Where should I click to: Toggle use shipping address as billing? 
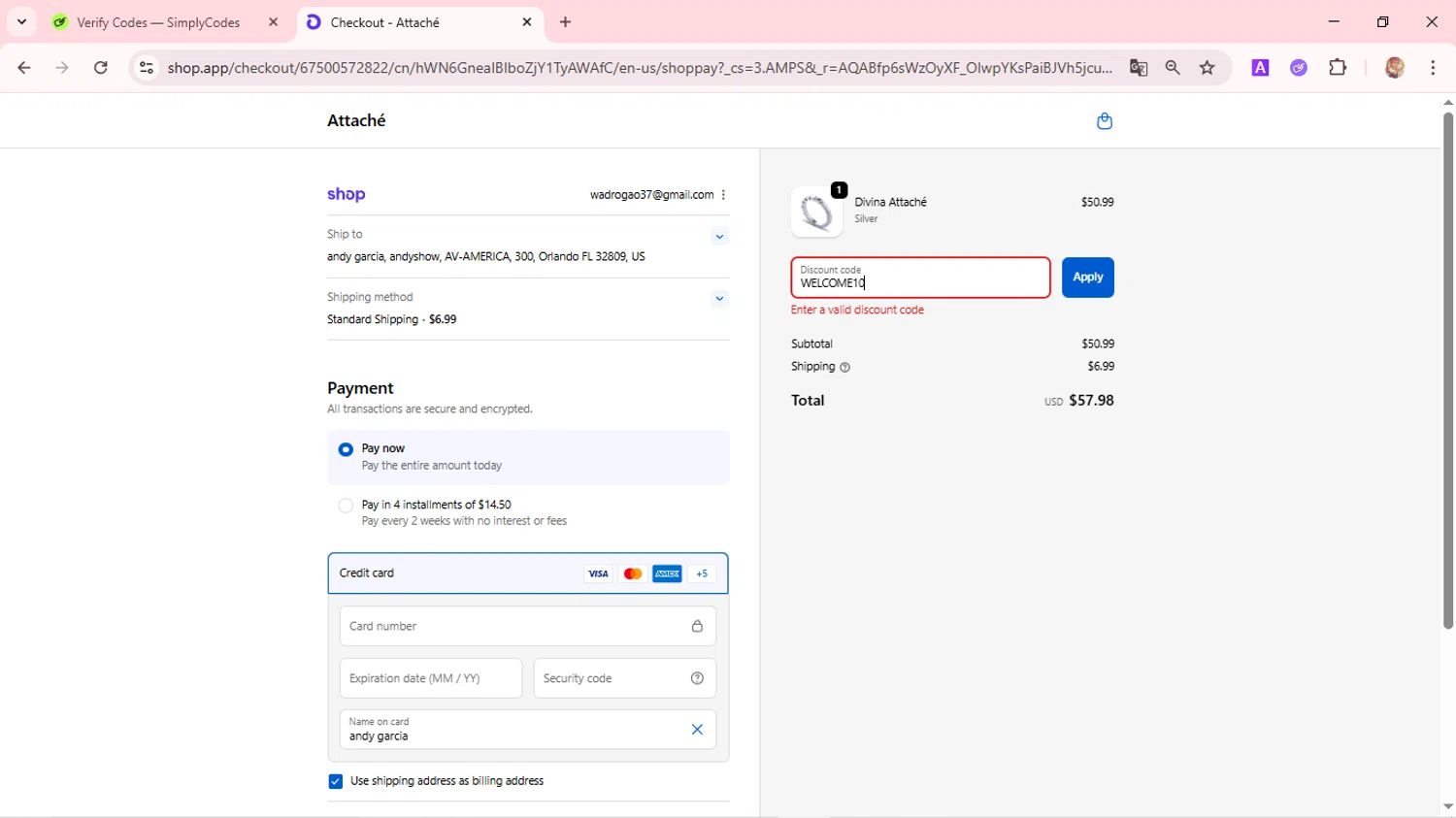[336, 782]
